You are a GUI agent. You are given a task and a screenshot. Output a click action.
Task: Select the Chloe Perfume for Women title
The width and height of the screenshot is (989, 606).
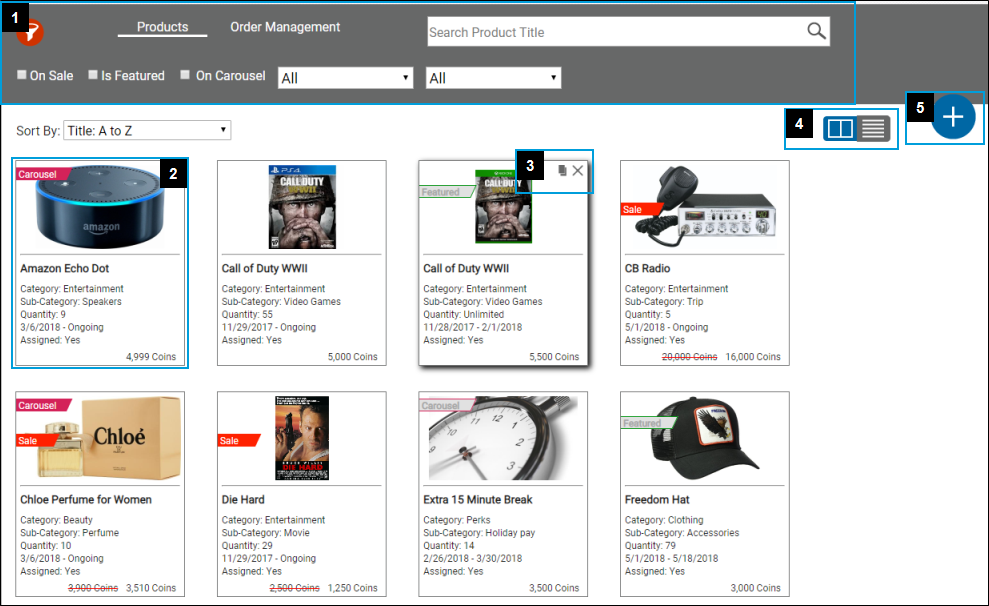click(86, 499)
